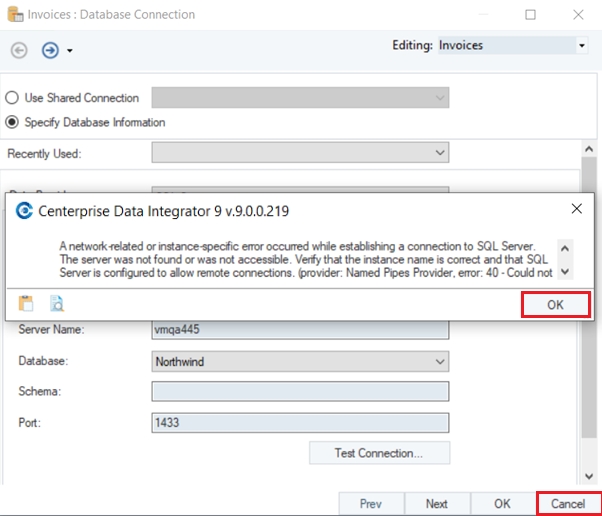Viewport: 602px width, 516px height.
Task: Click the Centerprise logo icon in error dialog
Action: (24, 211)
